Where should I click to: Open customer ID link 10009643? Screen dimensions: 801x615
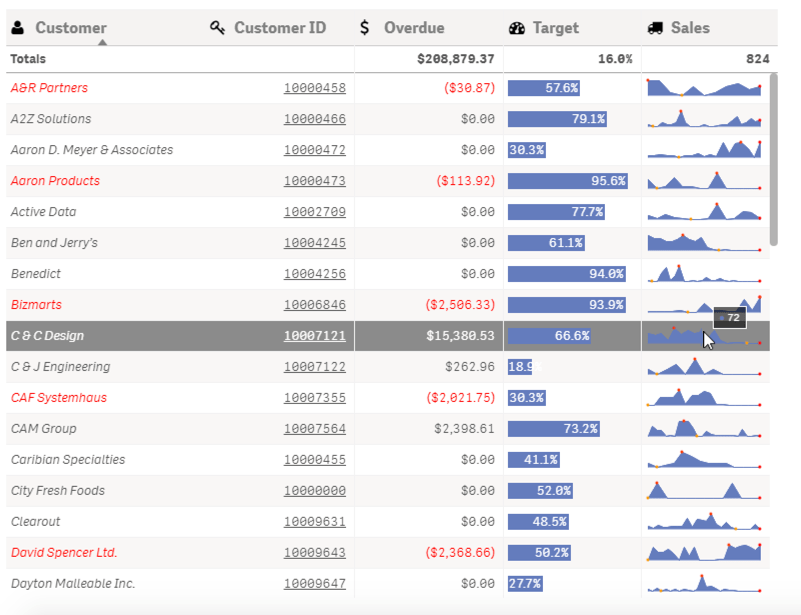(315, 553)
